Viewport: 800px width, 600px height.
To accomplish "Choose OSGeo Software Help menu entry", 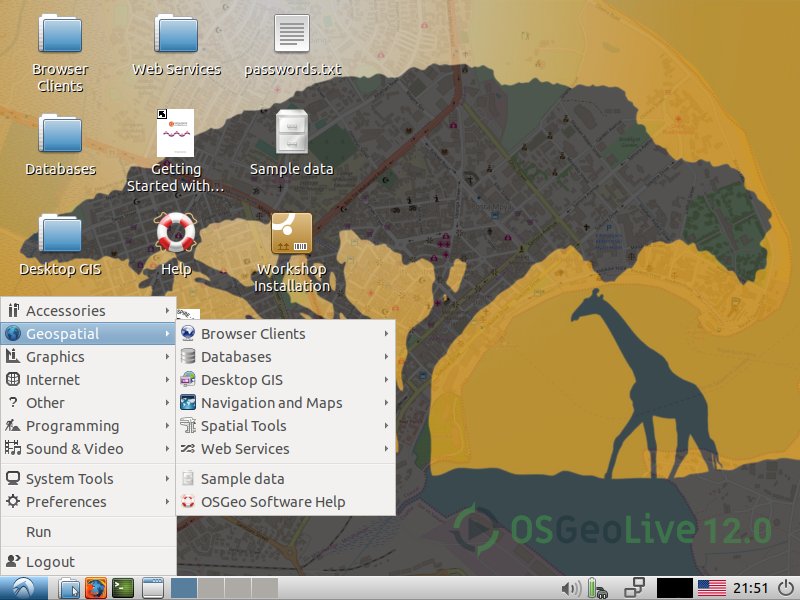I will coord(286,502).
